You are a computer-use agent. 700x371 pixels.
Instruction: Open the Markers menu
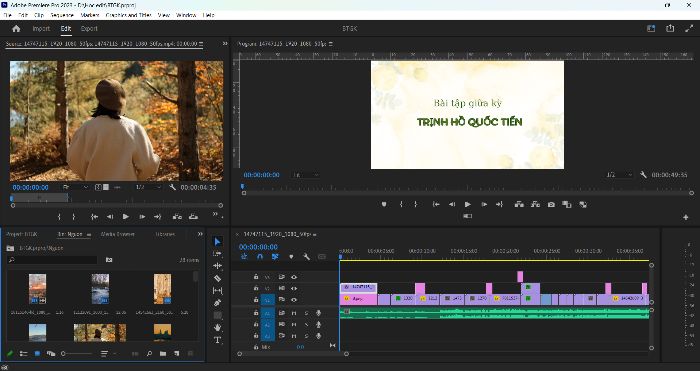(90, 15)
